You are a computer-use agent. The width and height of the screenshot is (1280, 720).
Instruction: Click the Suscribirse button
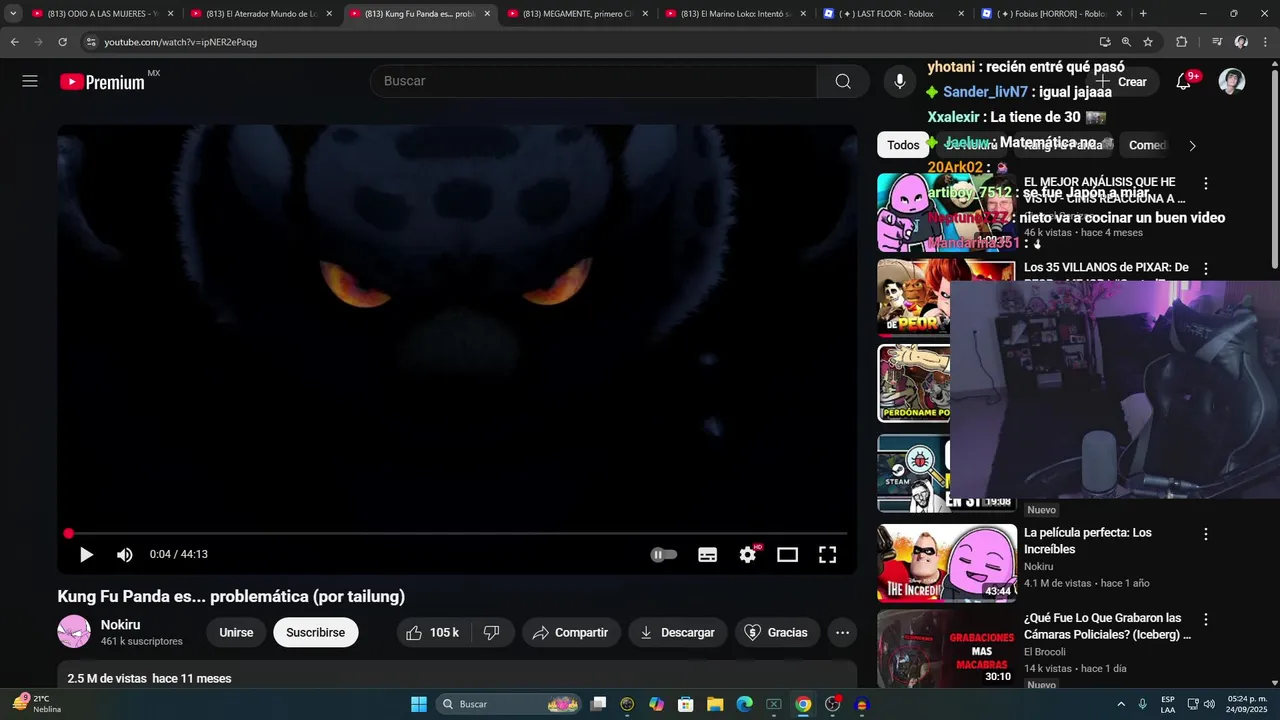coord(315,632)
